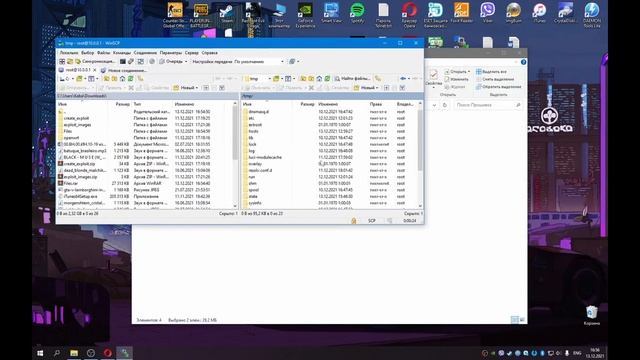Image resolution: width=640 pixels, height=360 pixels.
Task: Click the Windows Start button
Action: 40,353
